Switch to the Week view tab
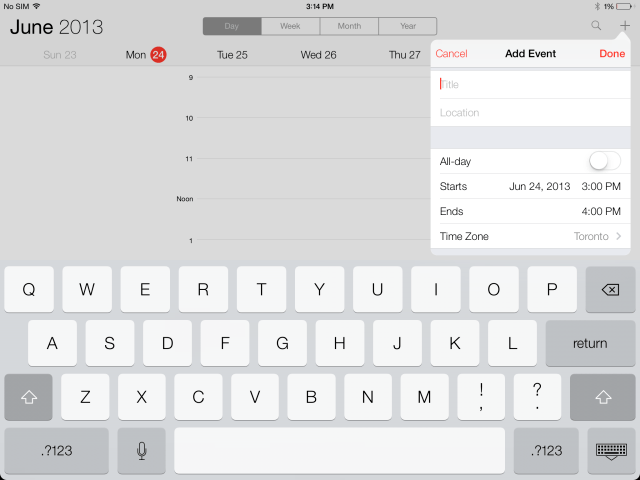The height and width of the screenshot is (480, 640). [290, 27]
